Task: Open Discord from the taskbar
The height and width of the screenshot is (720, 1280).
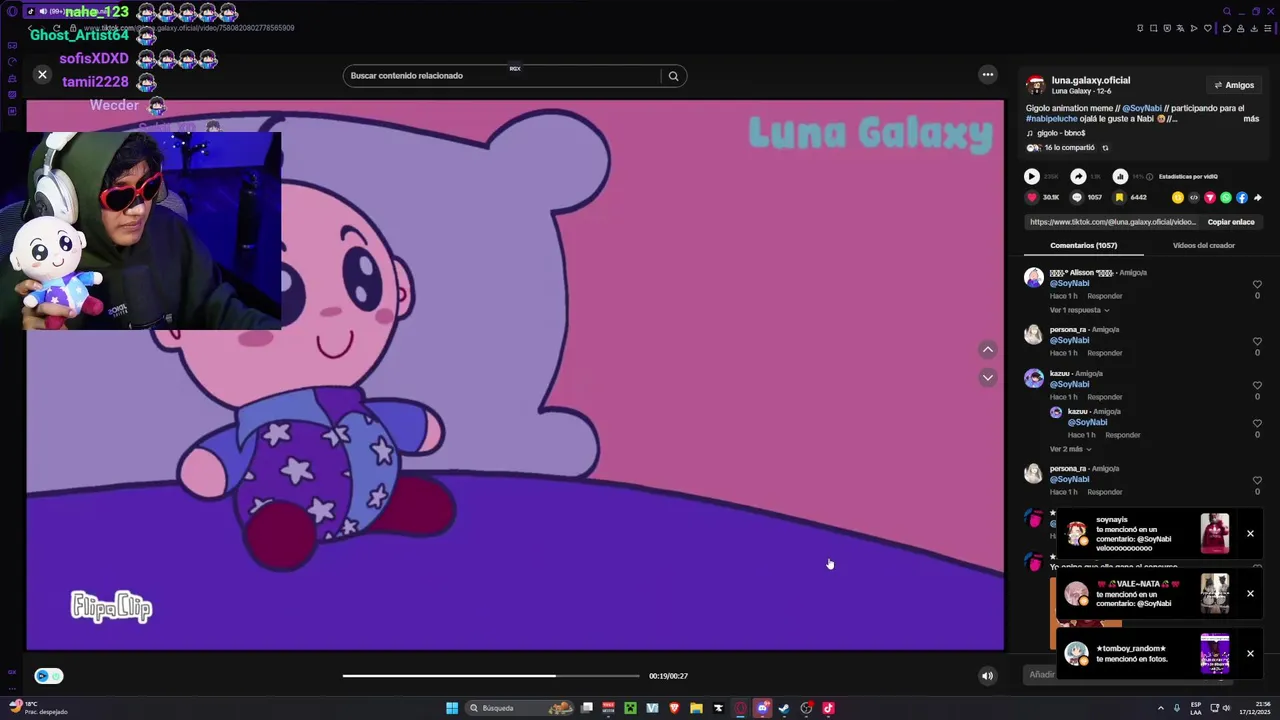Action: click(762, 708)
